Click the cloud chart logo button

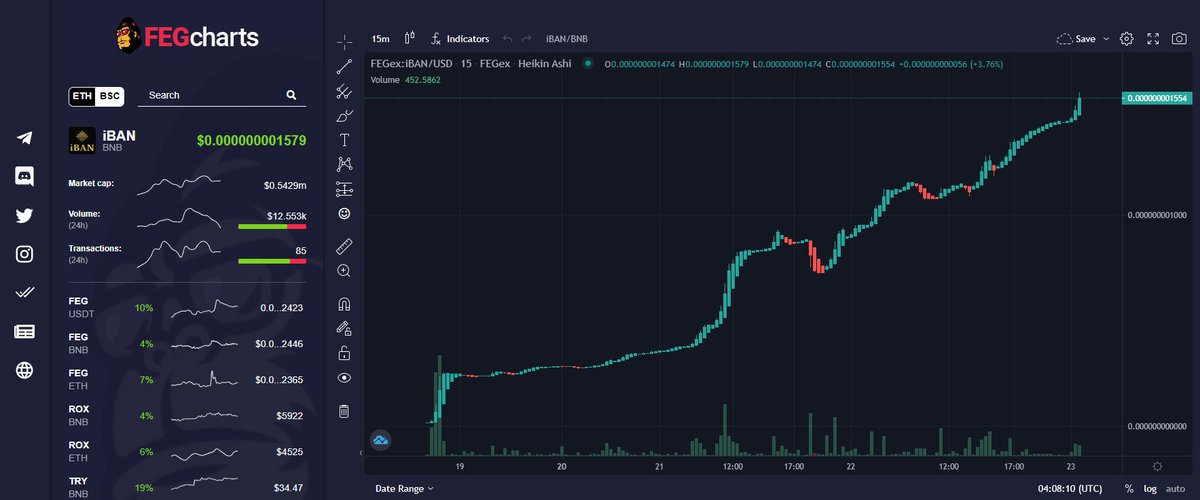coord(381,439)
